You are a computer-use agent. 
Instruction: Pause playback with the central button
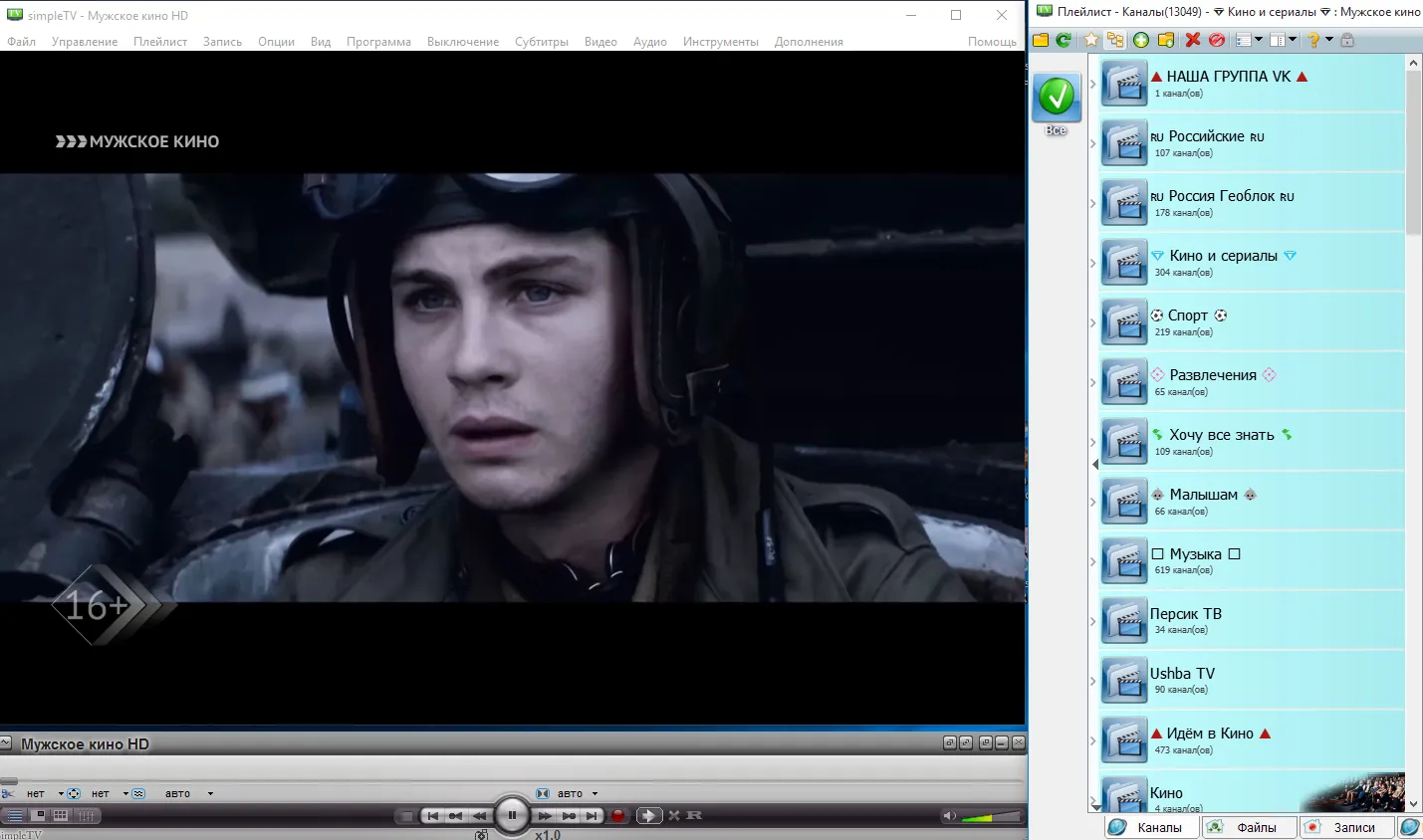point(512,815)
